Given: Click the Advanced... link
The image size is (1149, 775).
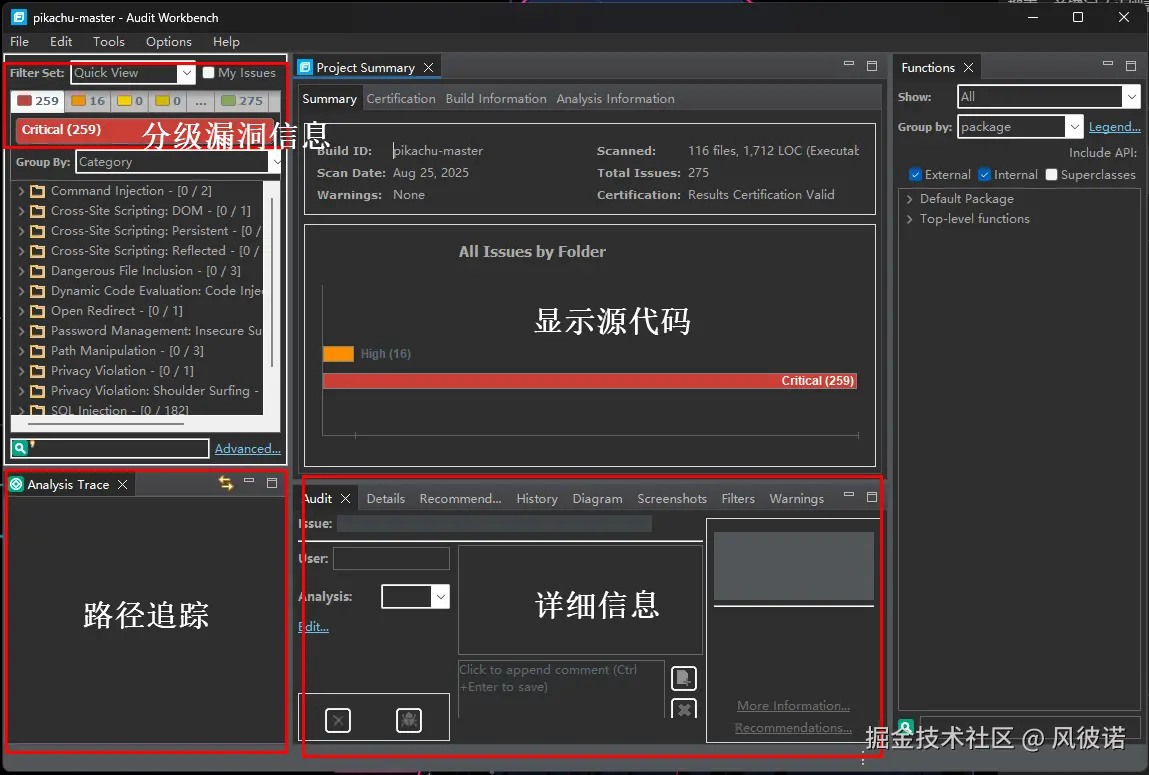Looking at the screenshot, I should 248,448.
